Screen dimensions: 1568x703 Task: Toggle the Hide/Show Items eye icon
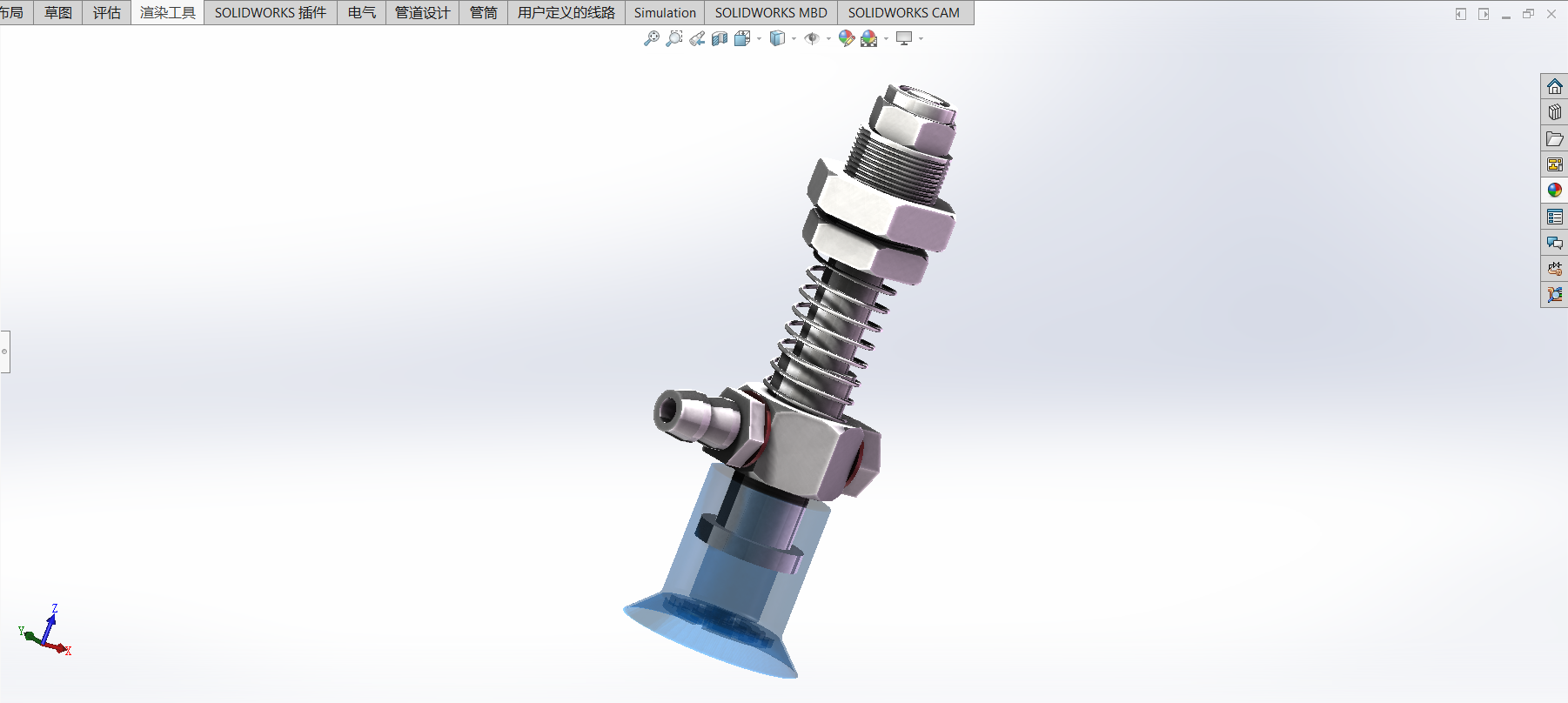[811, 38]
